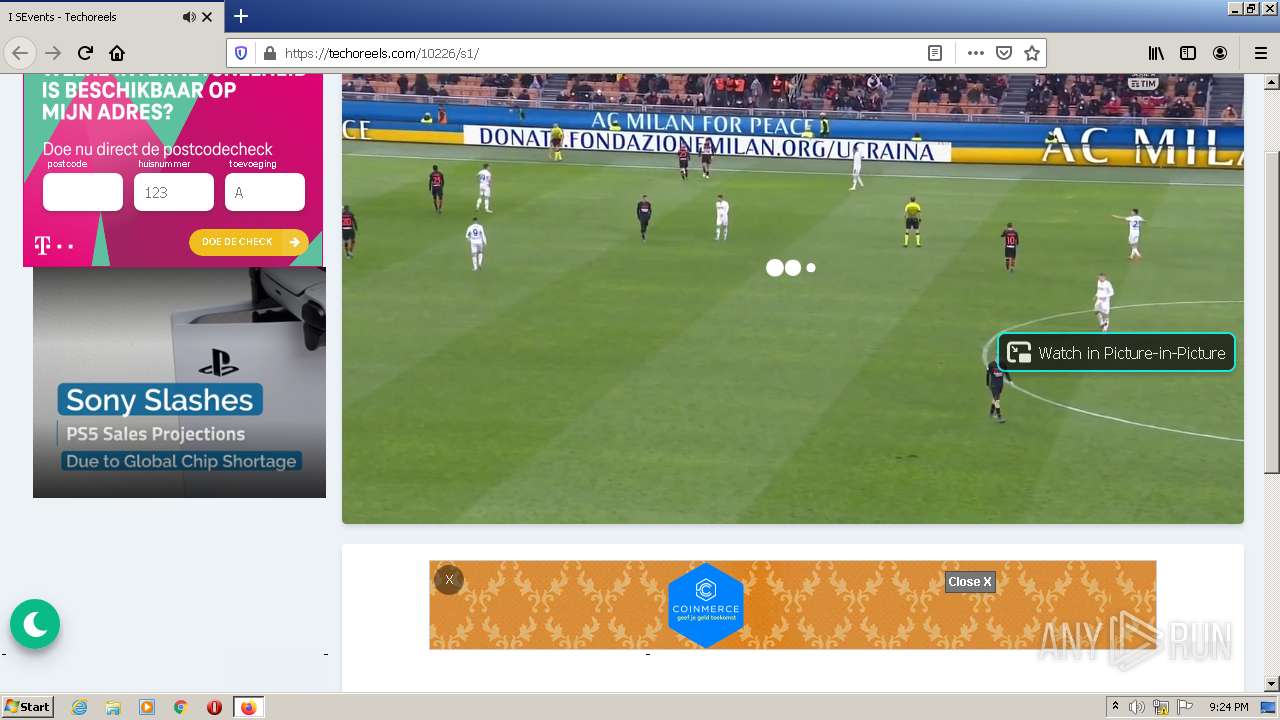Image resolution: width=1280 pixels, height=720 pixels.
Task: Open Action Center flag icon
Action: coord(1185,707)
